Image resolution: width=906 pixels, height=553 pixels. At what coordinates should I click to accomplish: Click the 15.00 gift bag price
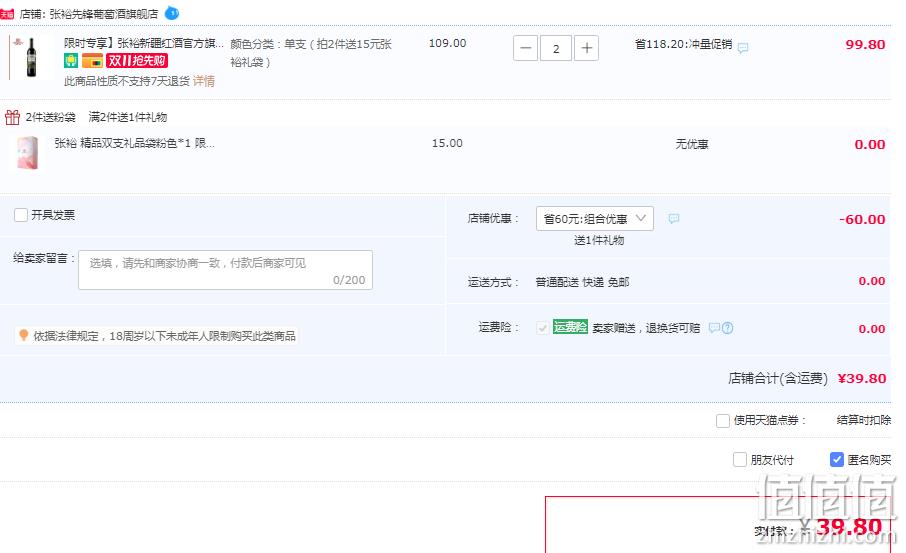click(x=447, y=143)
